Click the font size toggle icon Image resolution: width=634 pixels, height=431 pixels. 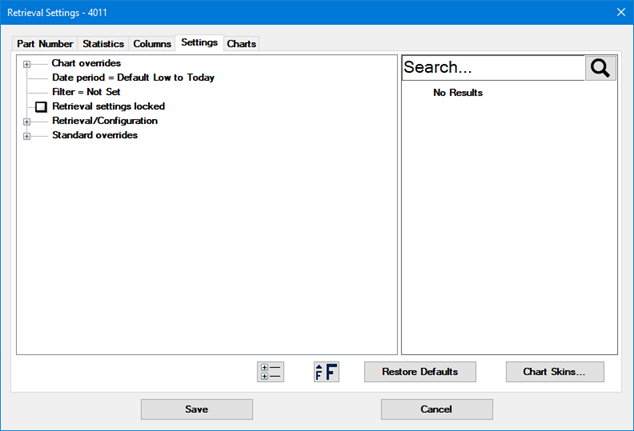coord(326,372)
